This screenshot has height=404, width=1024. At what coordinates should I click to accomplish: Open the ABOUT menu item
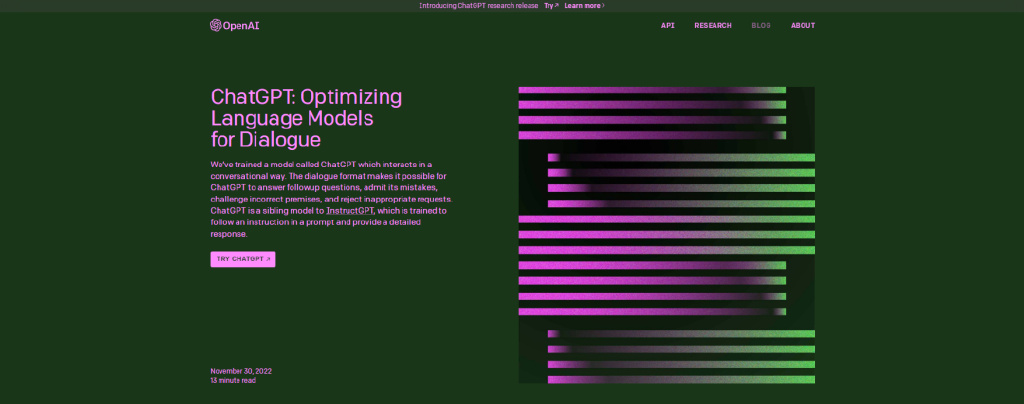[803, 25]
